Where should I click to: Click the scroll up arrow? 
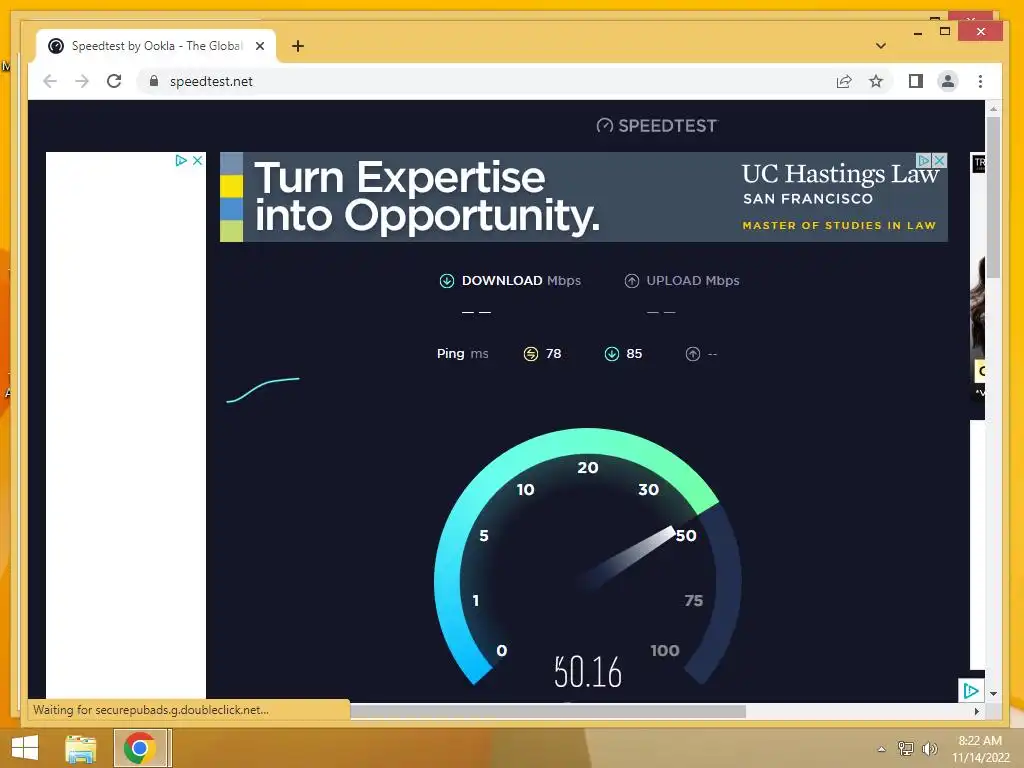(993, 108)
